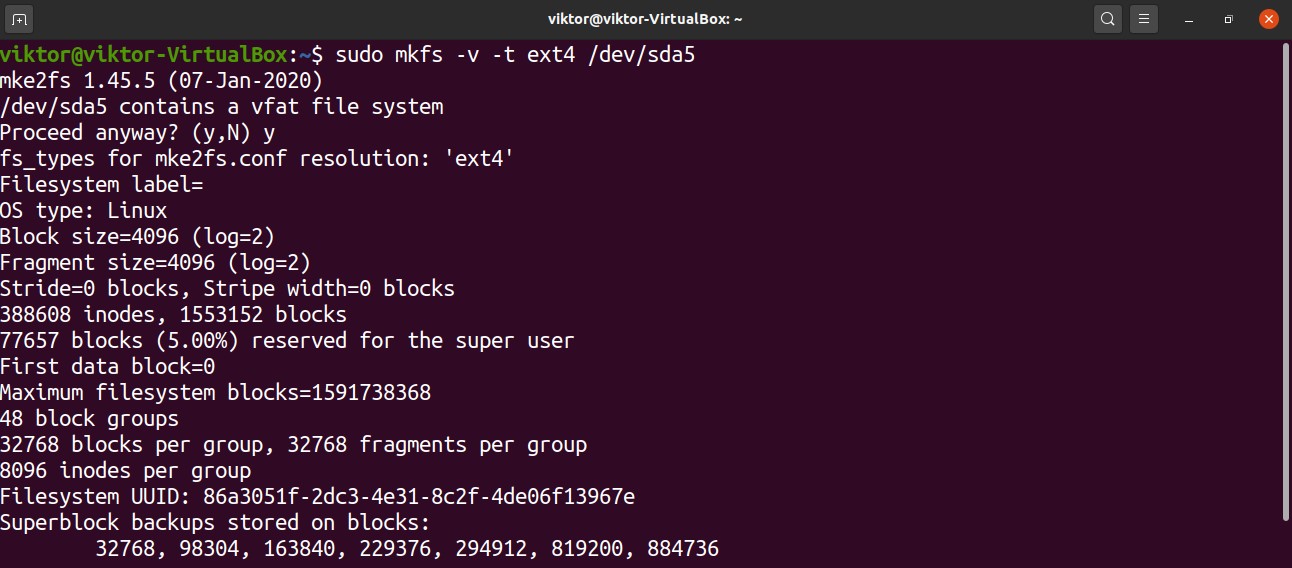
Task: Click the '48 block groups' line
Action: [x=89, y=418]
